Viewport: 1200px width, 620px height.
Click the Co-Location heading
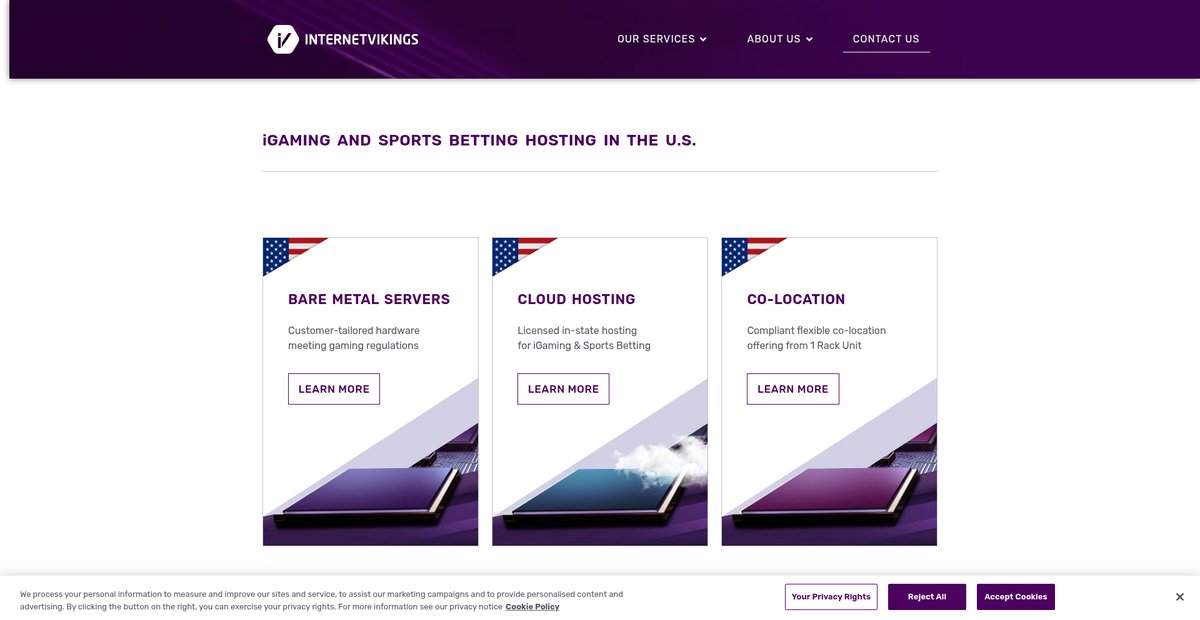796,299
